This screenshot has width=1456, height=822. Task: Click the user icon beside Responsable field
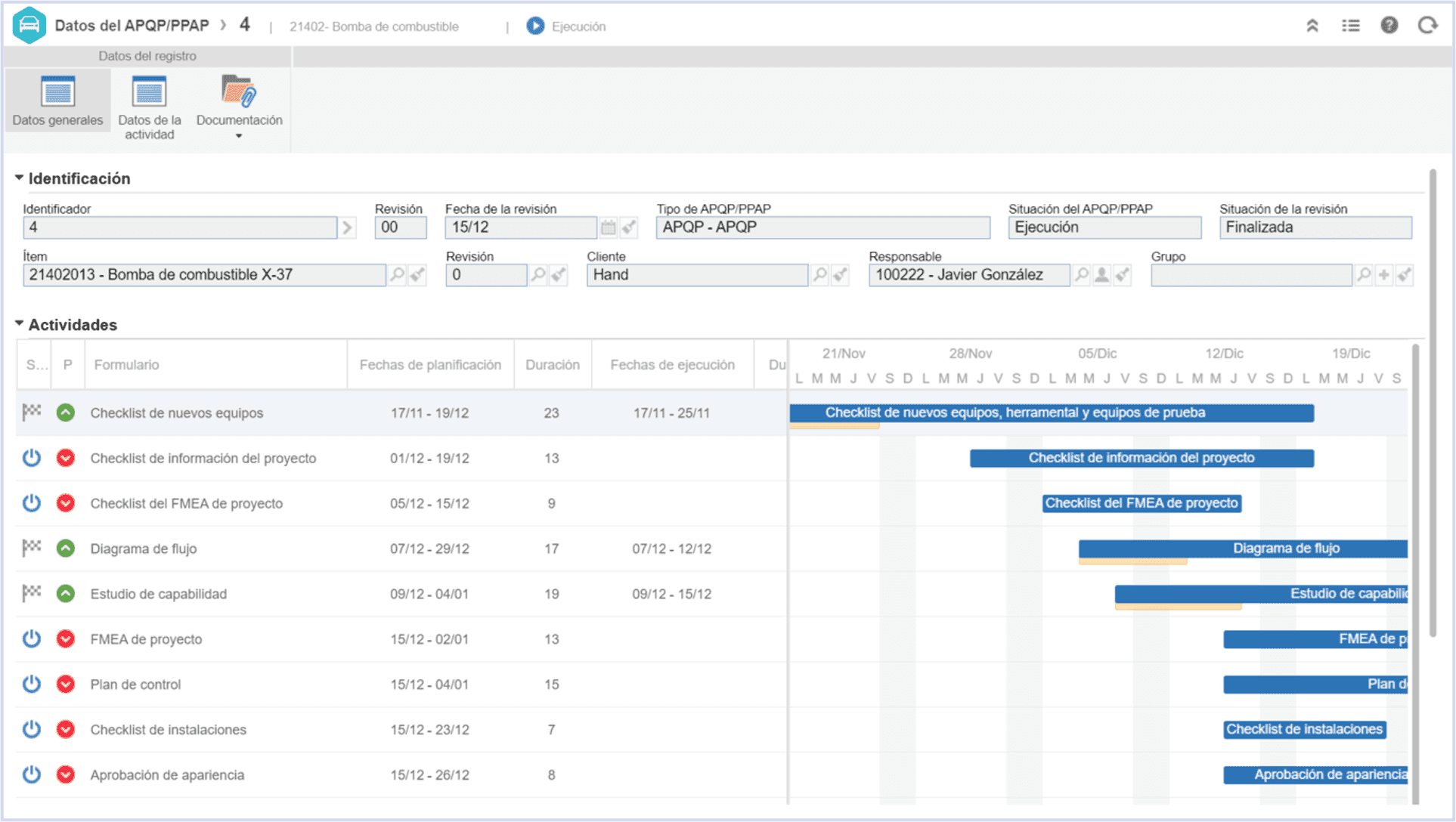pyautogui.click(x=1102, y=275)
